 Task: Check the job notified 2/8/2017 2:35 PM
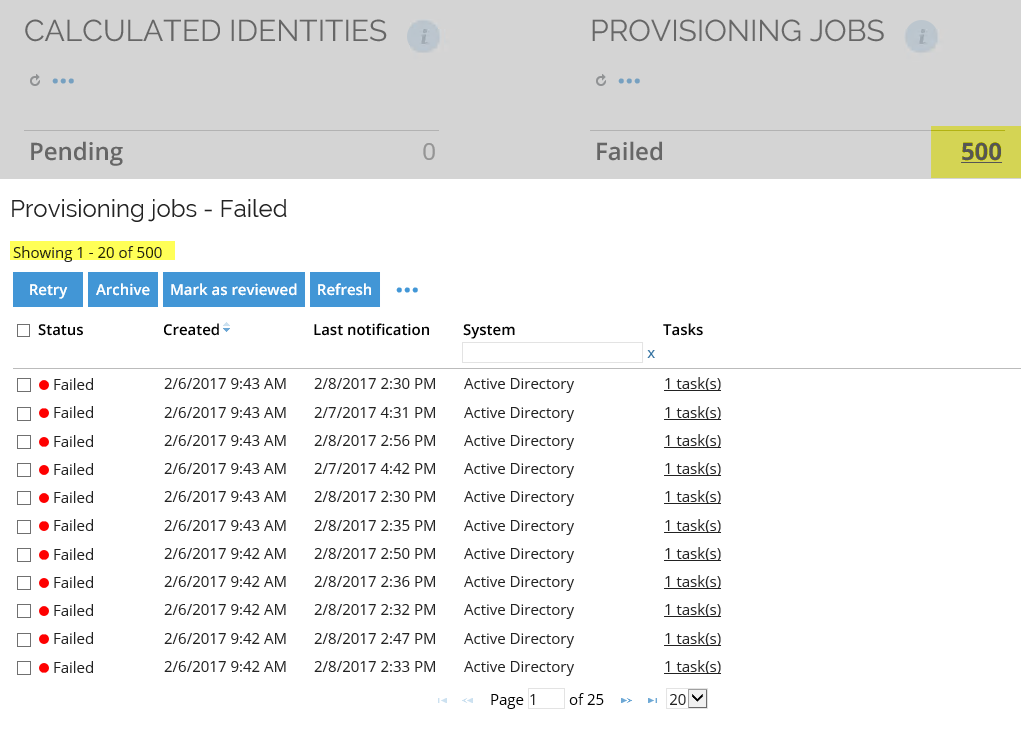point(23,527)
